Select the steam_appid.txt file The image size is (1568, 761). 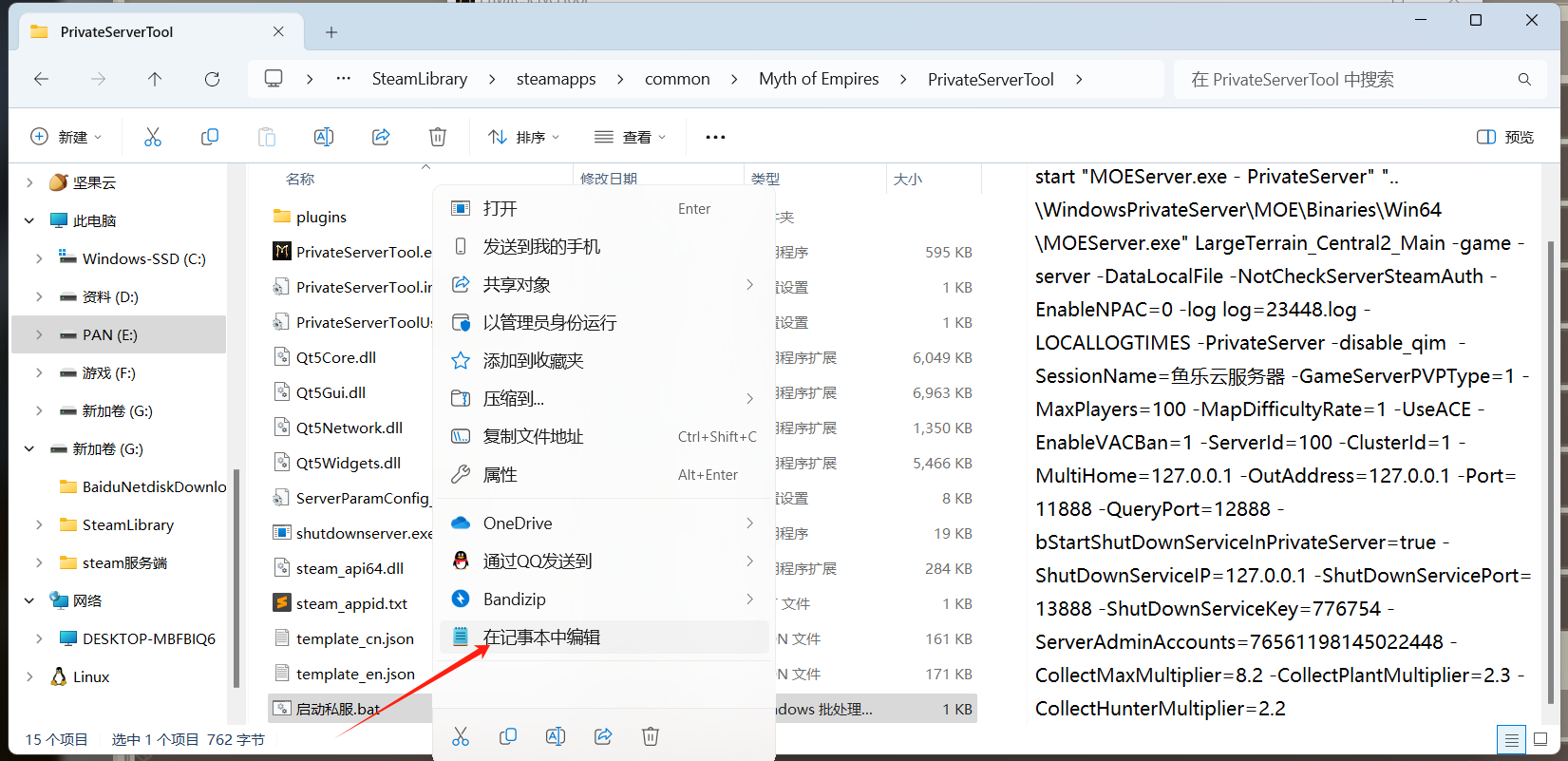point(351,603)
